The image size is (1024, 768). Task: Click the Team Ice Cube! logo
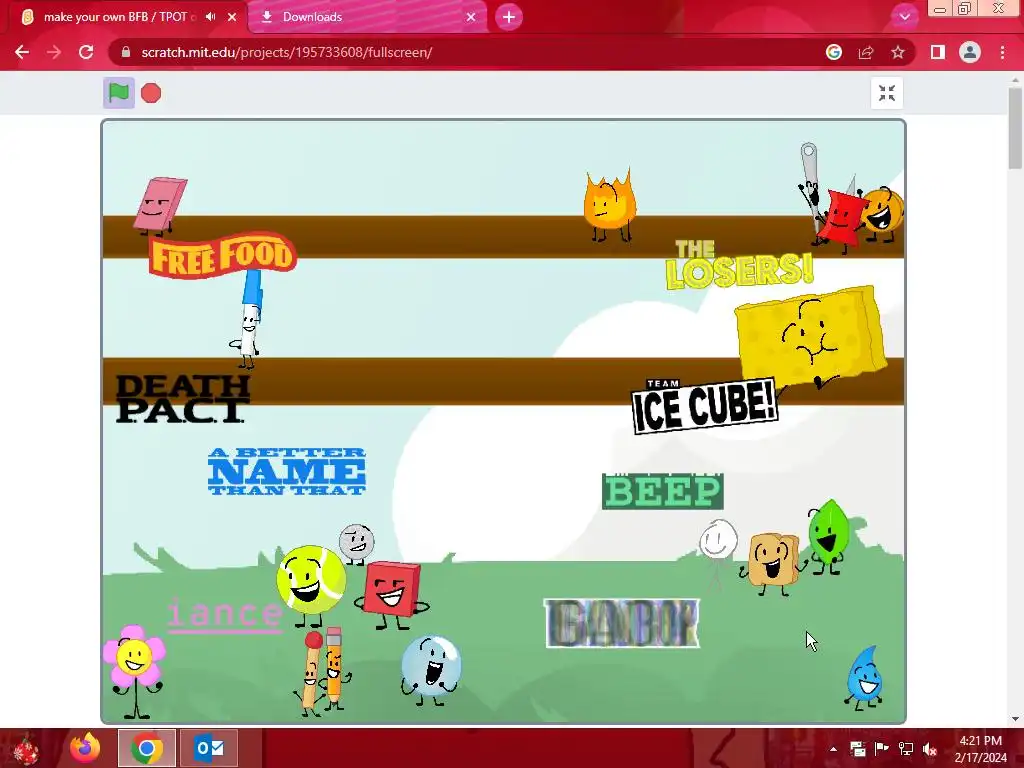coord(704,406)
